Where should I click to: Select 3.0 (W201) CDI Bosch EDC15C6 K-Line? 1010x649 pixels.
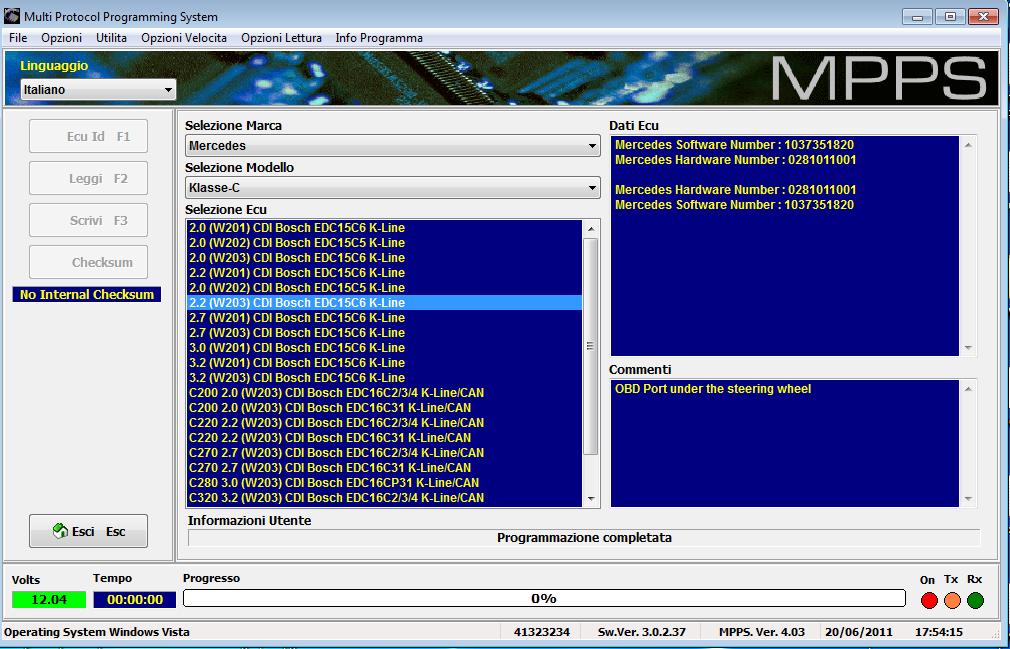[x=385, y=348]
